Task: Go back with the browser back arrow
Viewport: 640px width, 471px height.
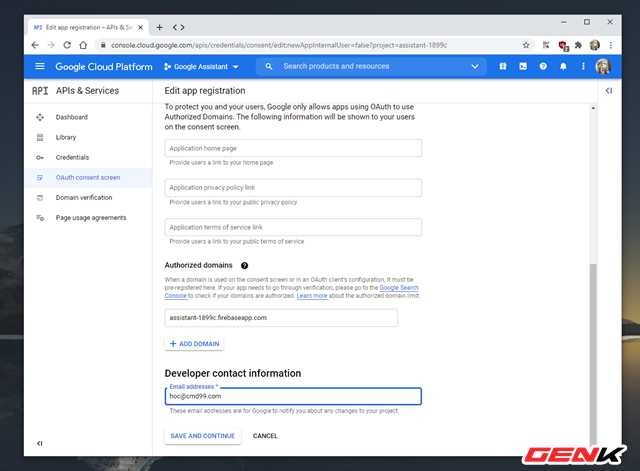Action: click(35, 45)
